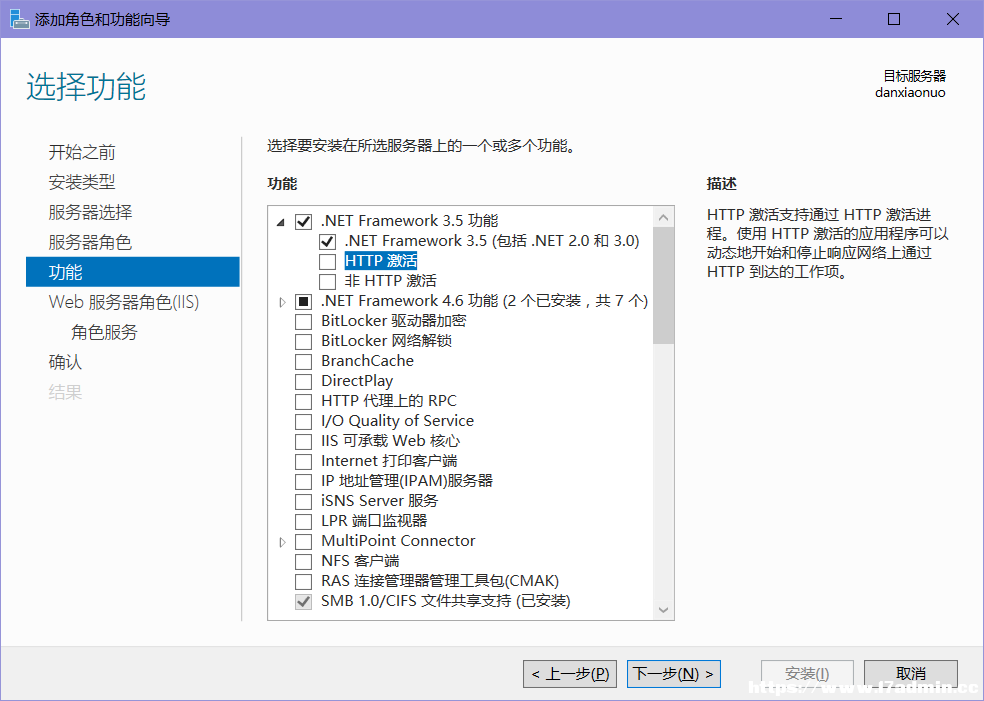This screenshot has width=984, height=701.
Task: Check the MultiPoint Connector checkbox
Action: pyautogui.click(x=304, y=542)
